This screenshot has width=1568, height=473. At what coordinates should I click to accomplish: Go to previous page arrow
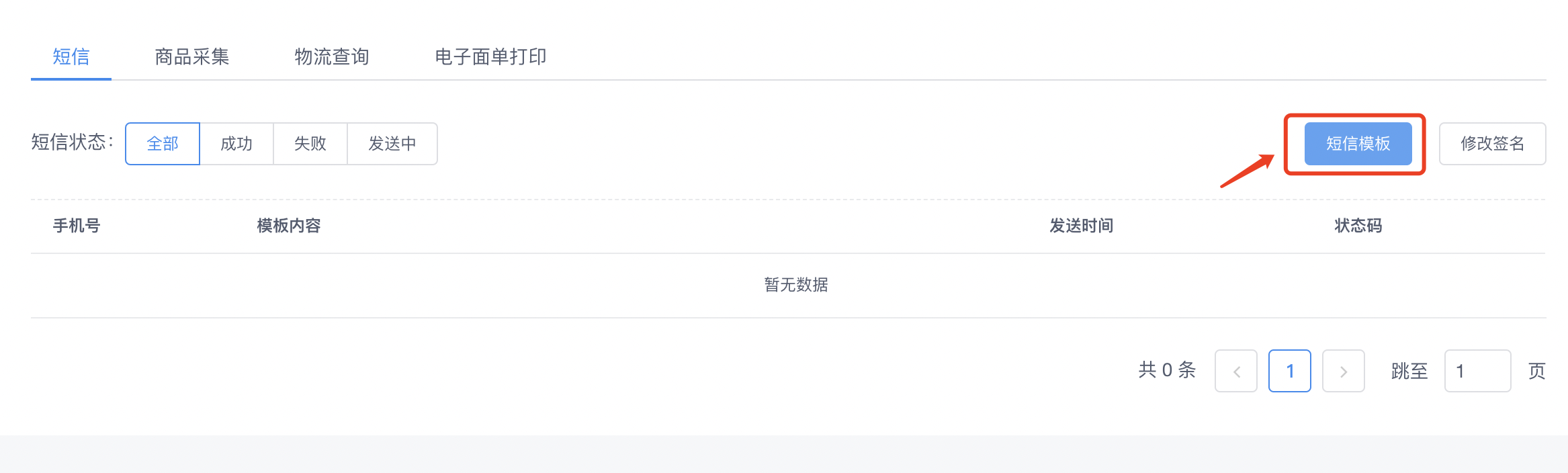pos(1236,371)
